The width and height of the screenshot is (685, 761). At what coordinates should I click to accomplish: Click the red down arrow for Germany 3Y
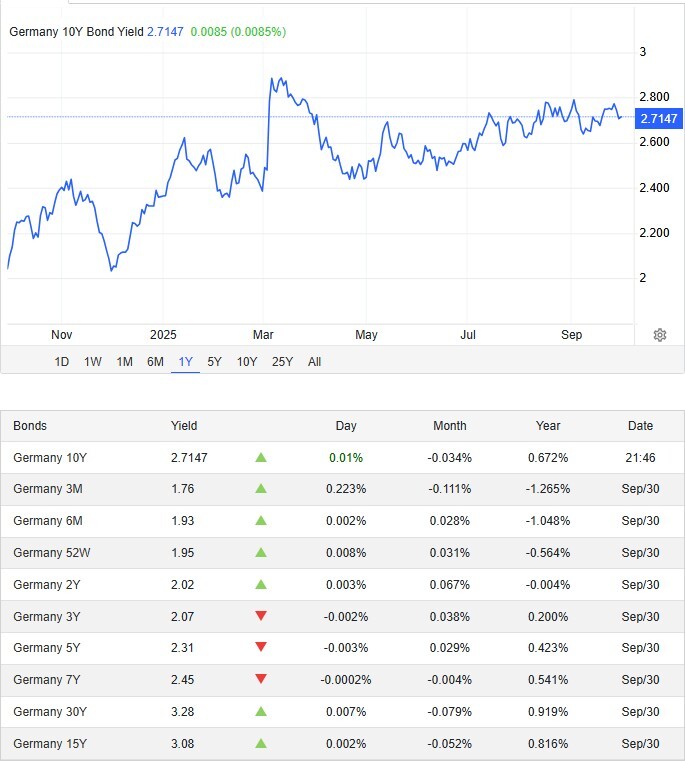coord(261,616)
